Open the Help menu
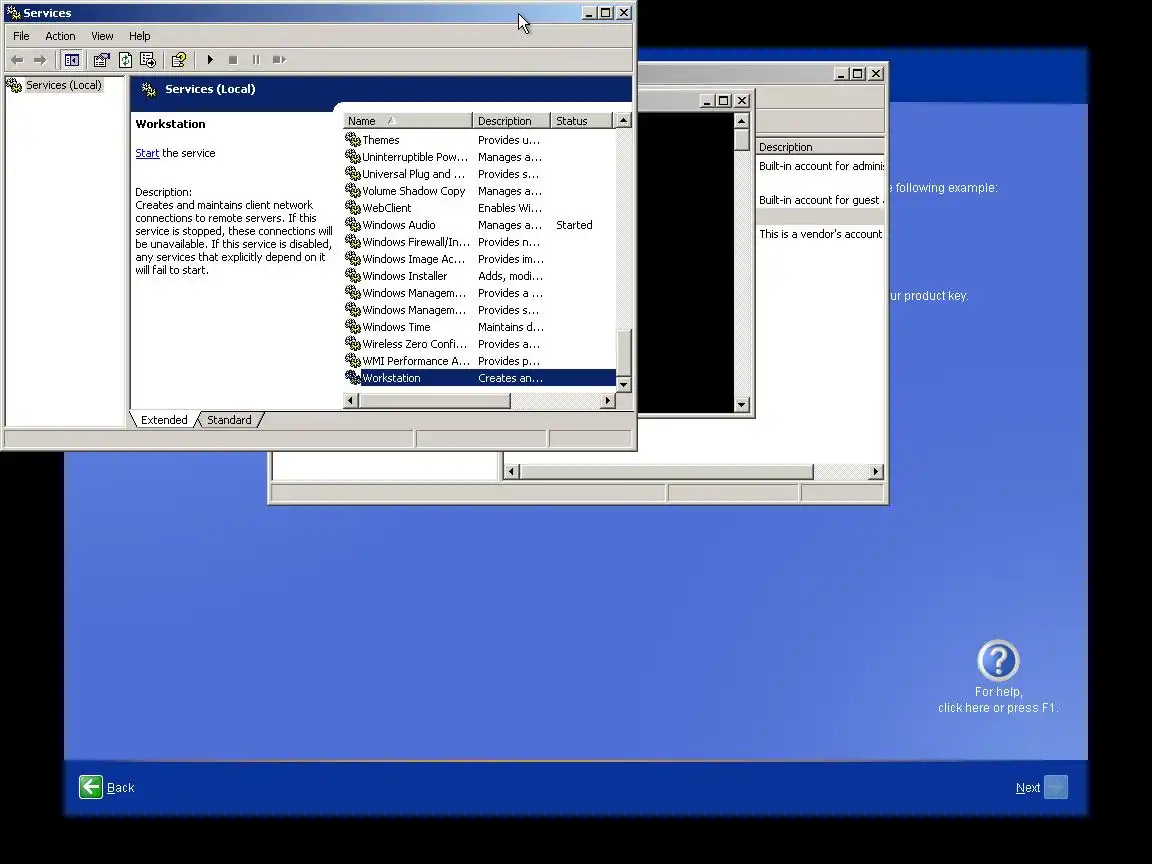The image size is (1152, 864). coord(140,36)
